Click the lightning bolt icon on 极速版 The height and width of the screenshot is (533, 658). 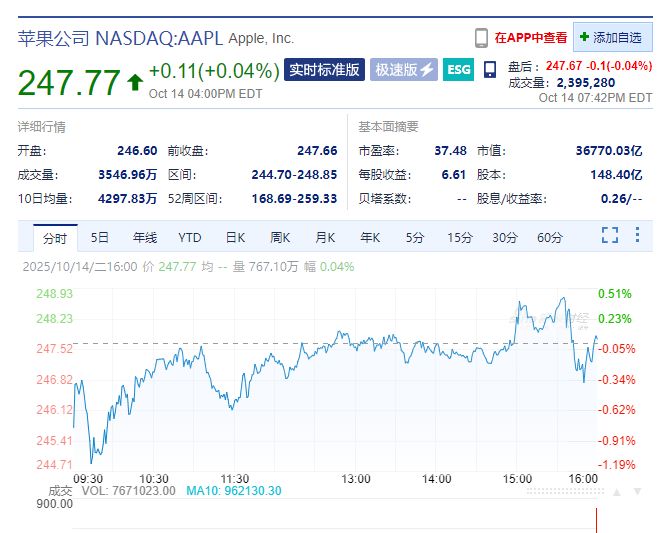click(427, 70)
